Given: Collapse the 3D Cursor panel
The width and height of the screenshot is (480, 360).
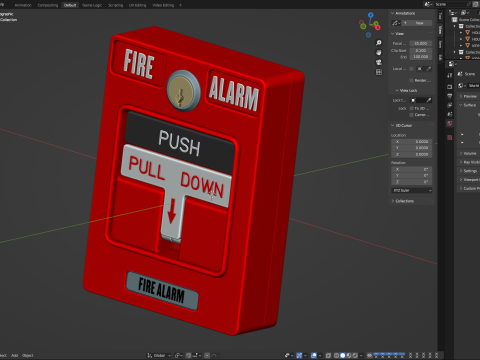Looking at the screenshot, I should (x=393, y=125).
